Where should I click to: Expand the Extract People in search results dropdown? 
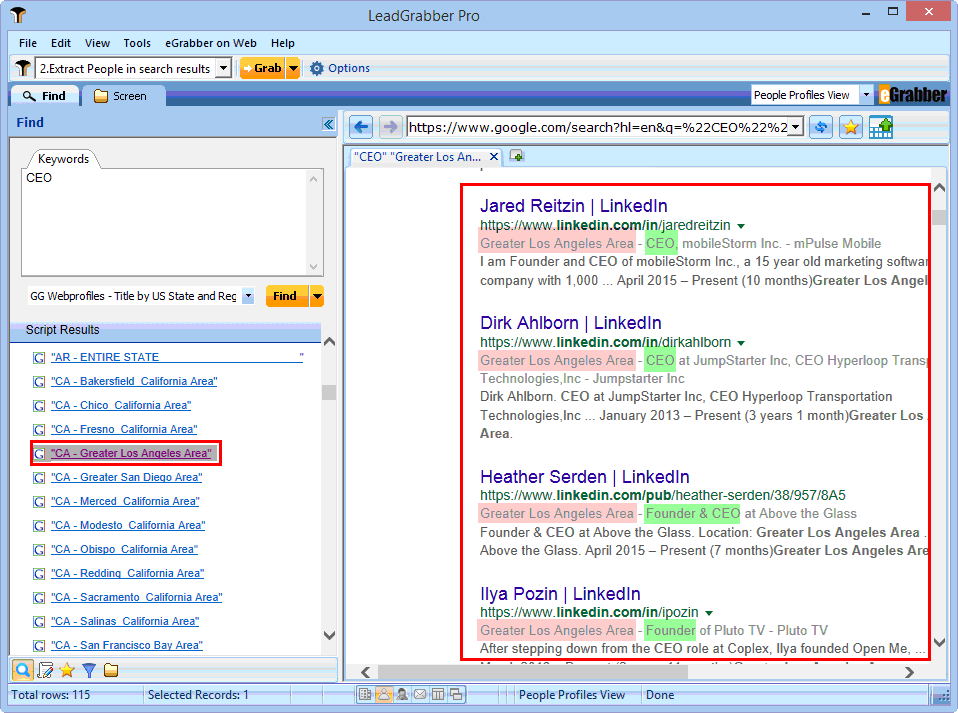coord(224,68)
